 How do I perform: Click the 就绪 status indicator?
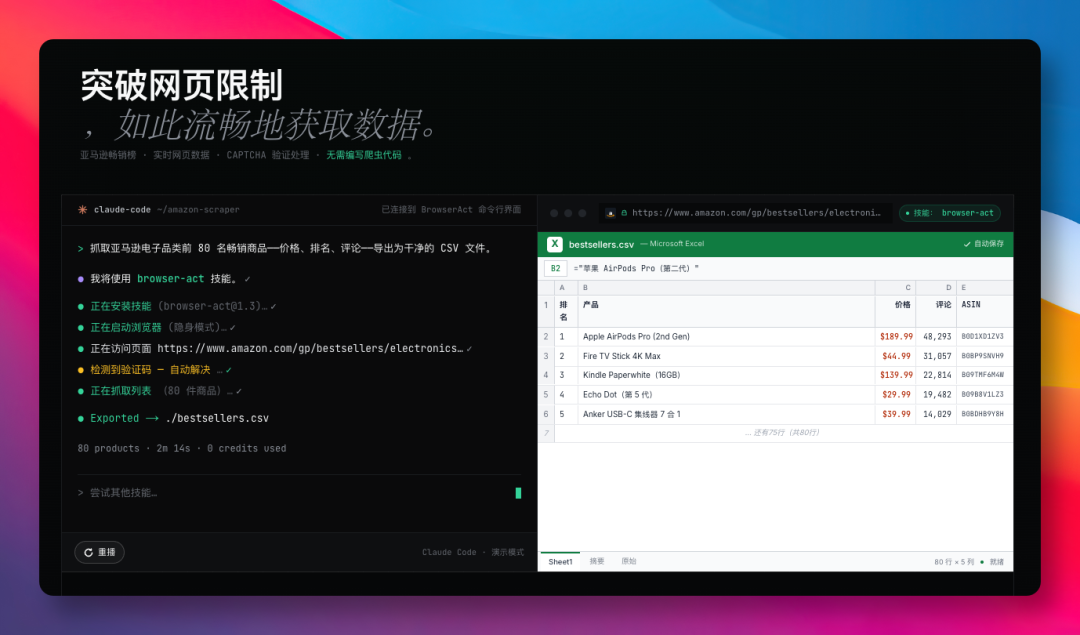[x=993, y=562]
